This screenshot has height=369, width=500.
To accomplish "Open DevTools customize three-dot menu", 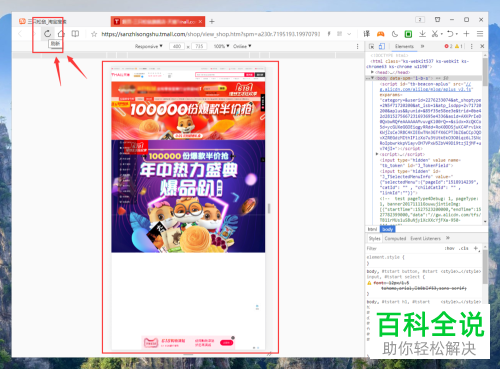I will [471, 46].
